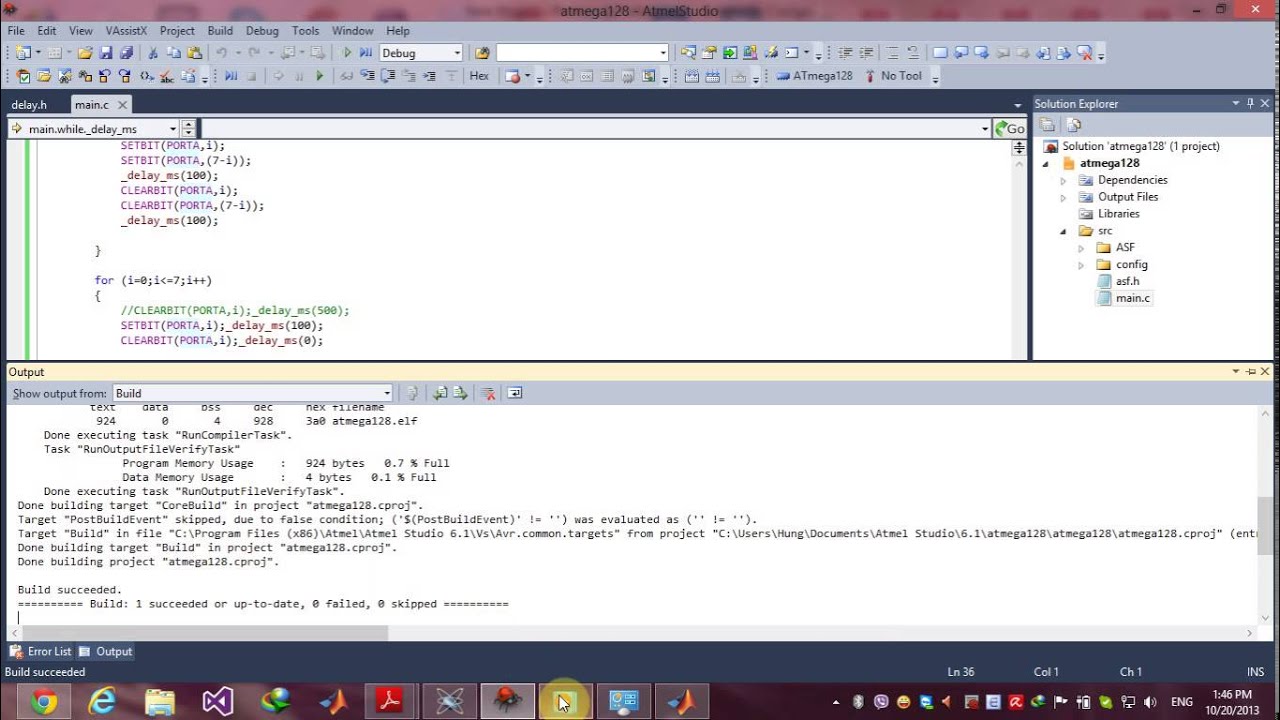Toggle word wrap in Output window
Screen dimensions: 1280x720
[515, 393]
